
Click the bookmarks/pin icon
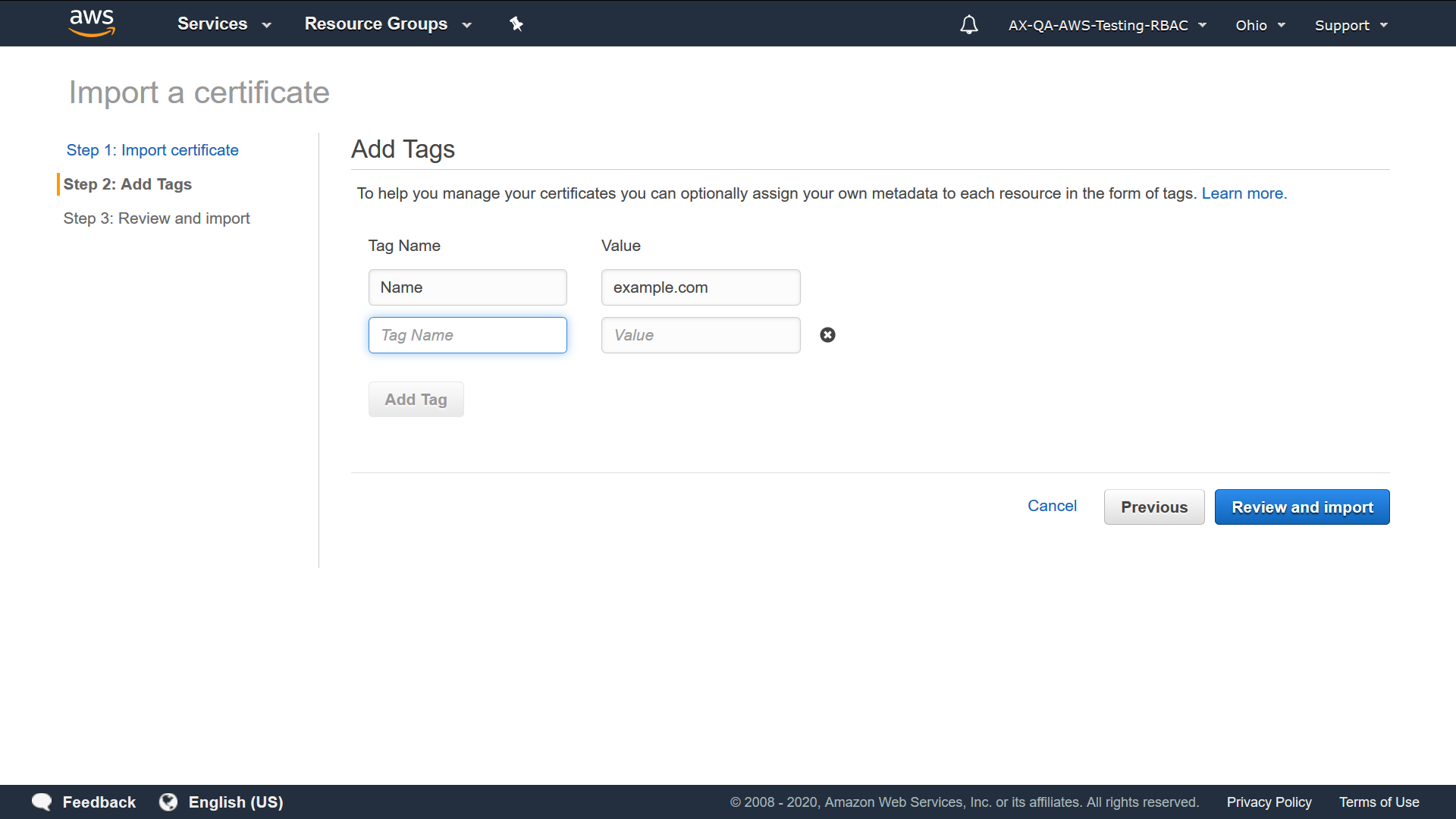516,24
